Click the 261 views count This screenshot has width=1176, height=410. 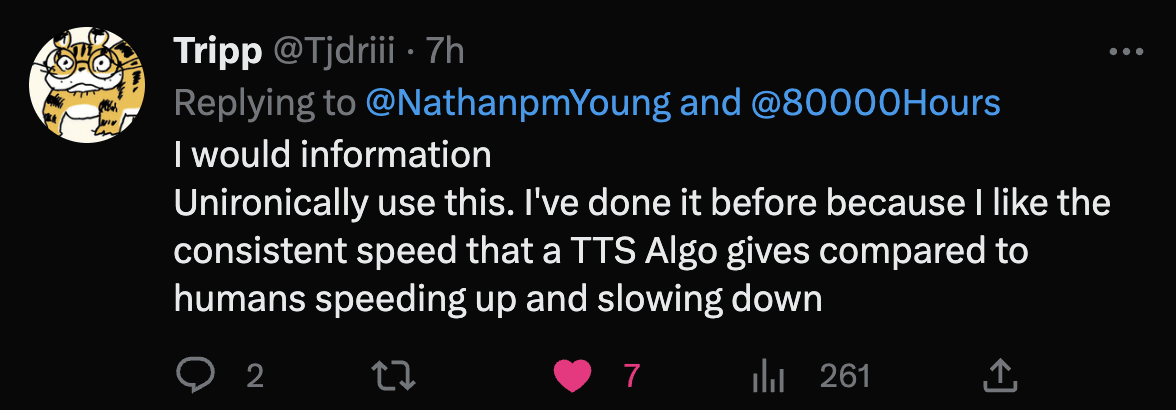pyautogui.click(x=844, y=376)
